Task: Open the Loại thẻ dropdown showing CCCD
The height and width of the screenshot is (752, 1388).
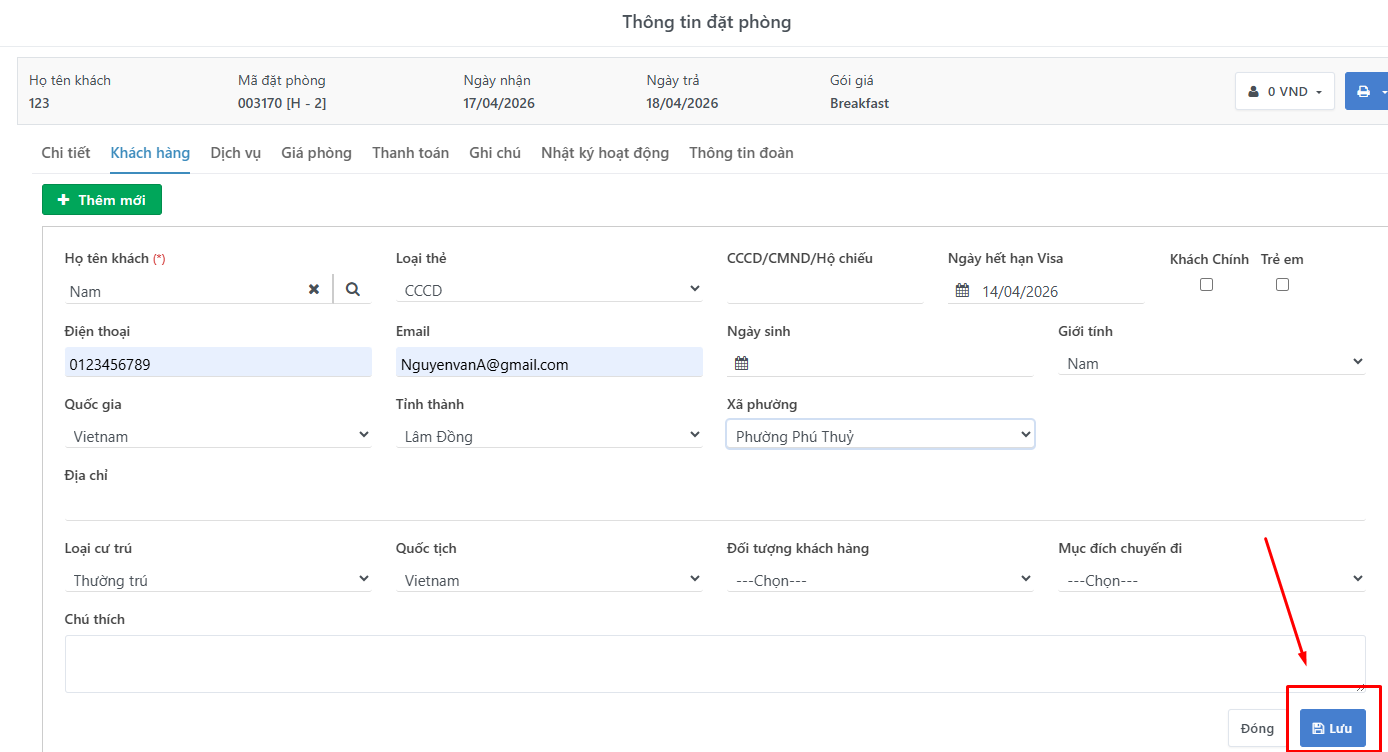Action: click(x=549, y=290)
